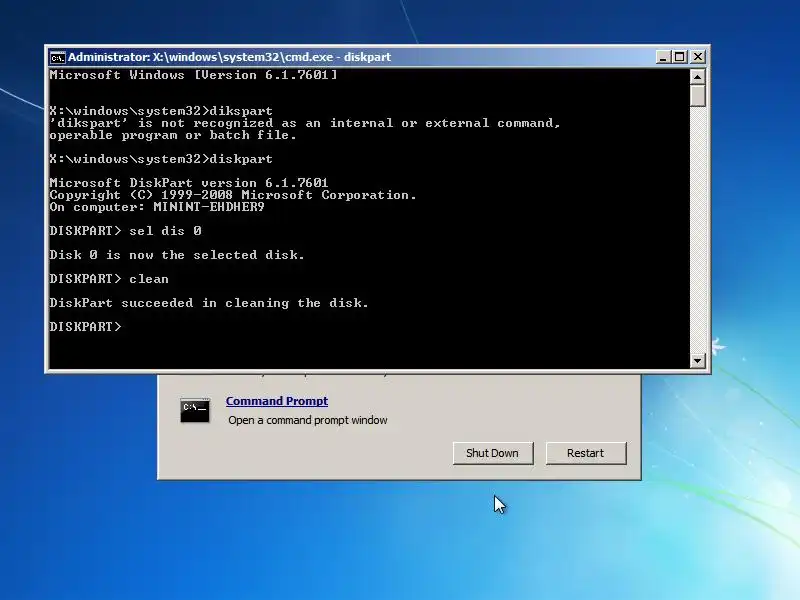Click the text 'On computer: MININT-EHDHER9'

[x=157, y=207]
